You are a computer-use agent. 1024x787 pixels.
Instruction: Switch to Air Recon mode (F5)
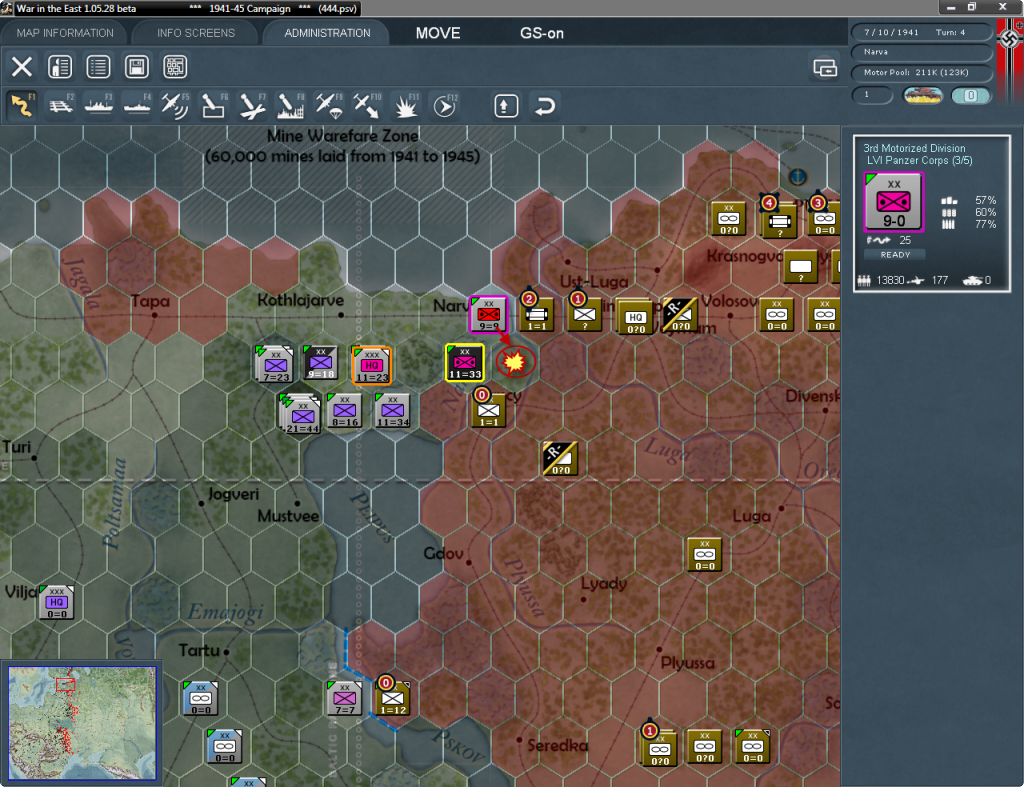tap(175, 106)
